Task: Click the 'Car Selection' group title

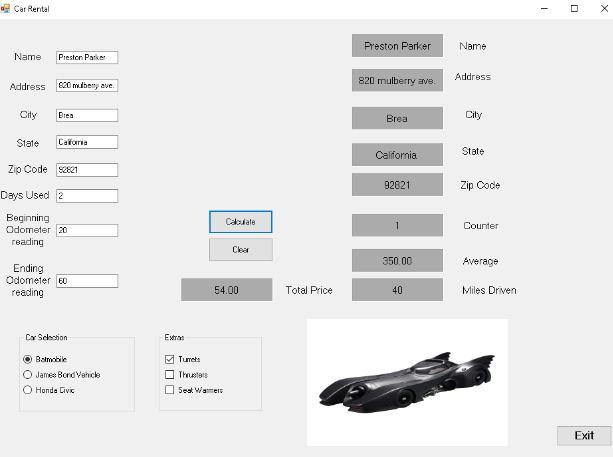Action: point(47,337)
